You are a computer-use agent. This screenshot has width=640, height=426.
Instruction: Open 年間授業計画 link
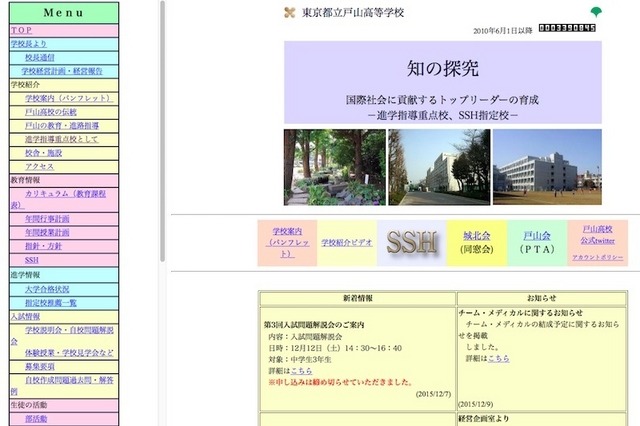[47, 233]
